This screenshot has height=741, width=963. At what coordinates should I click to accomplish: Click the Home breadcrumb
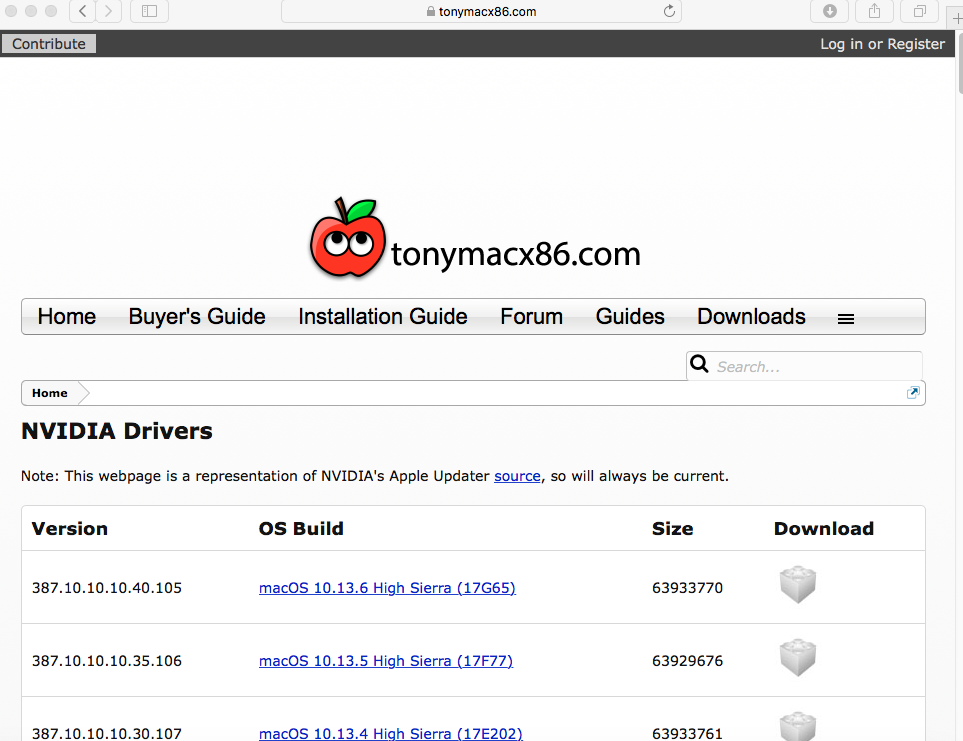50,393
